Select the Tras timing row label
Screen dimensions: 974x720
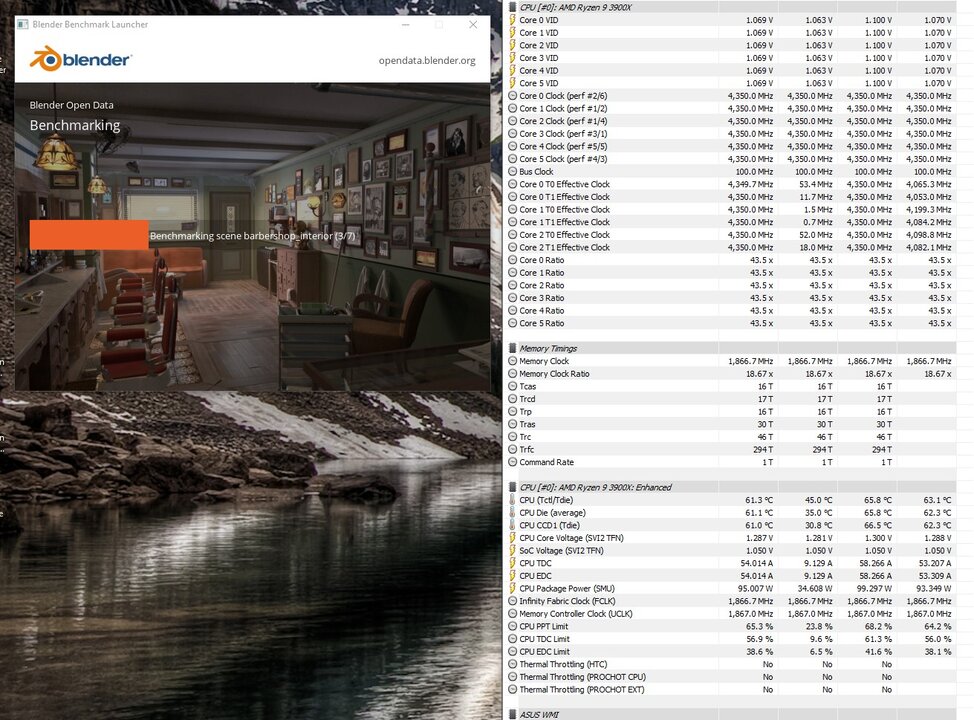point(527,424)
